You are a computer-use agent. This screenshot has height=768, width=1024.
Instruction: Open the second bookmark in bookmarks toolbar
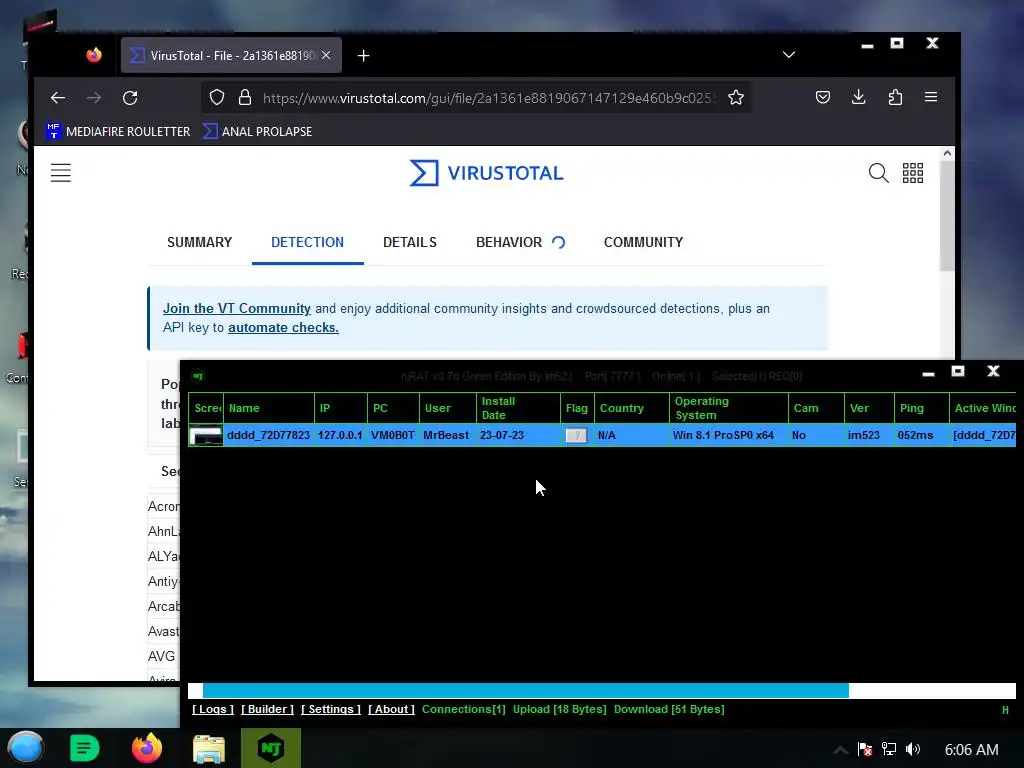257,131
